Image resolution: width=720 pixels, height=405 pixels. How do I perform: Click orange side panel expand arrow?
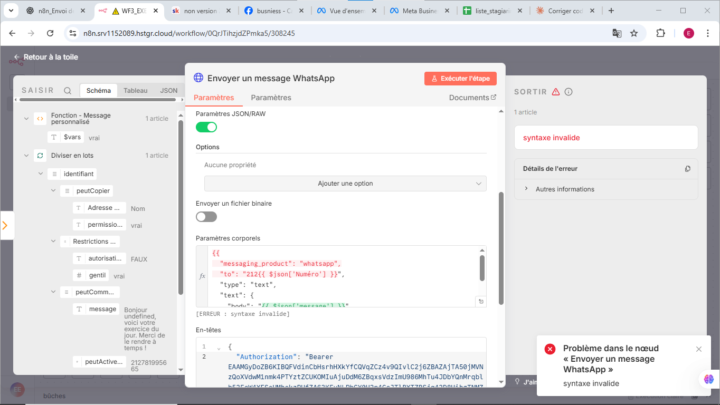coord(6,225)
